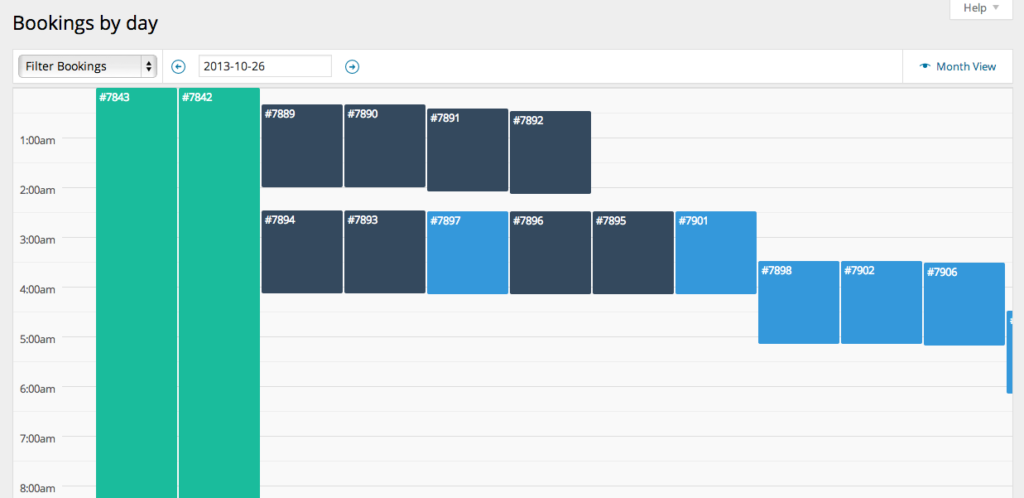
Task: Click booking block #7893
Action: 385,252
